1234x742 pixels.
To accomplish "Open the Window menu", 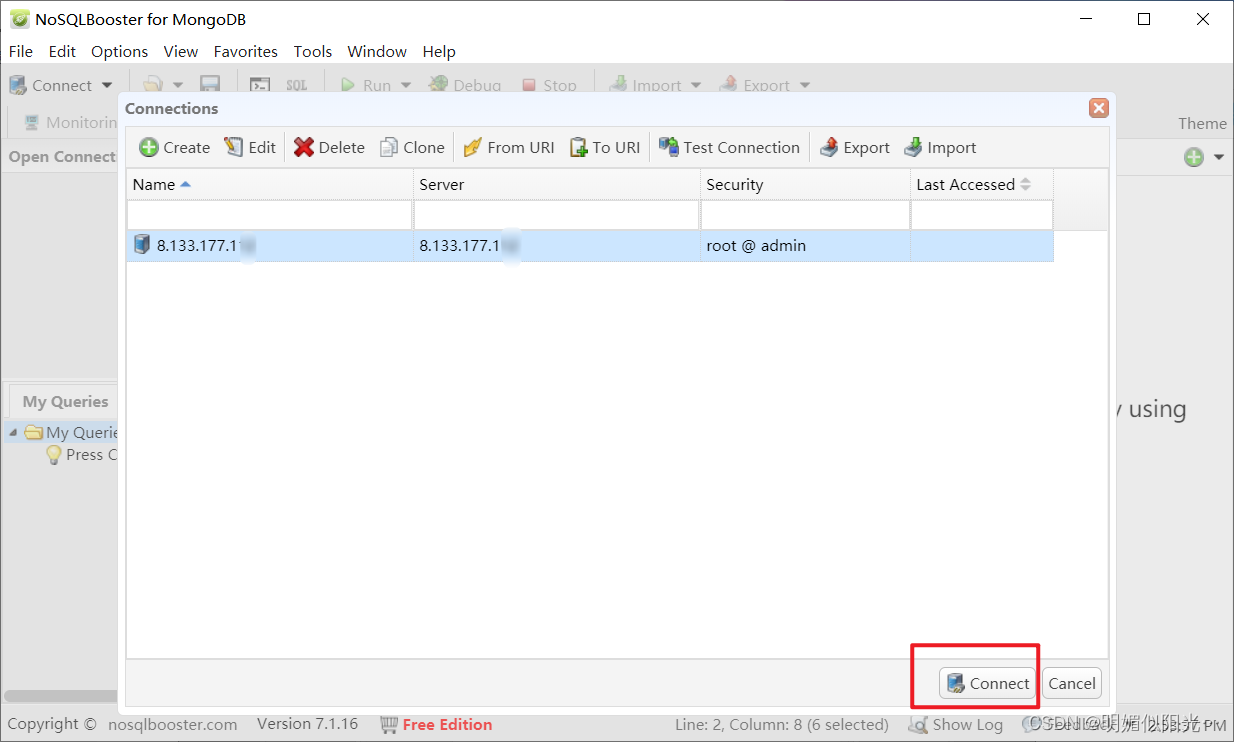I will pyautogui.click(x=377, y=51).
